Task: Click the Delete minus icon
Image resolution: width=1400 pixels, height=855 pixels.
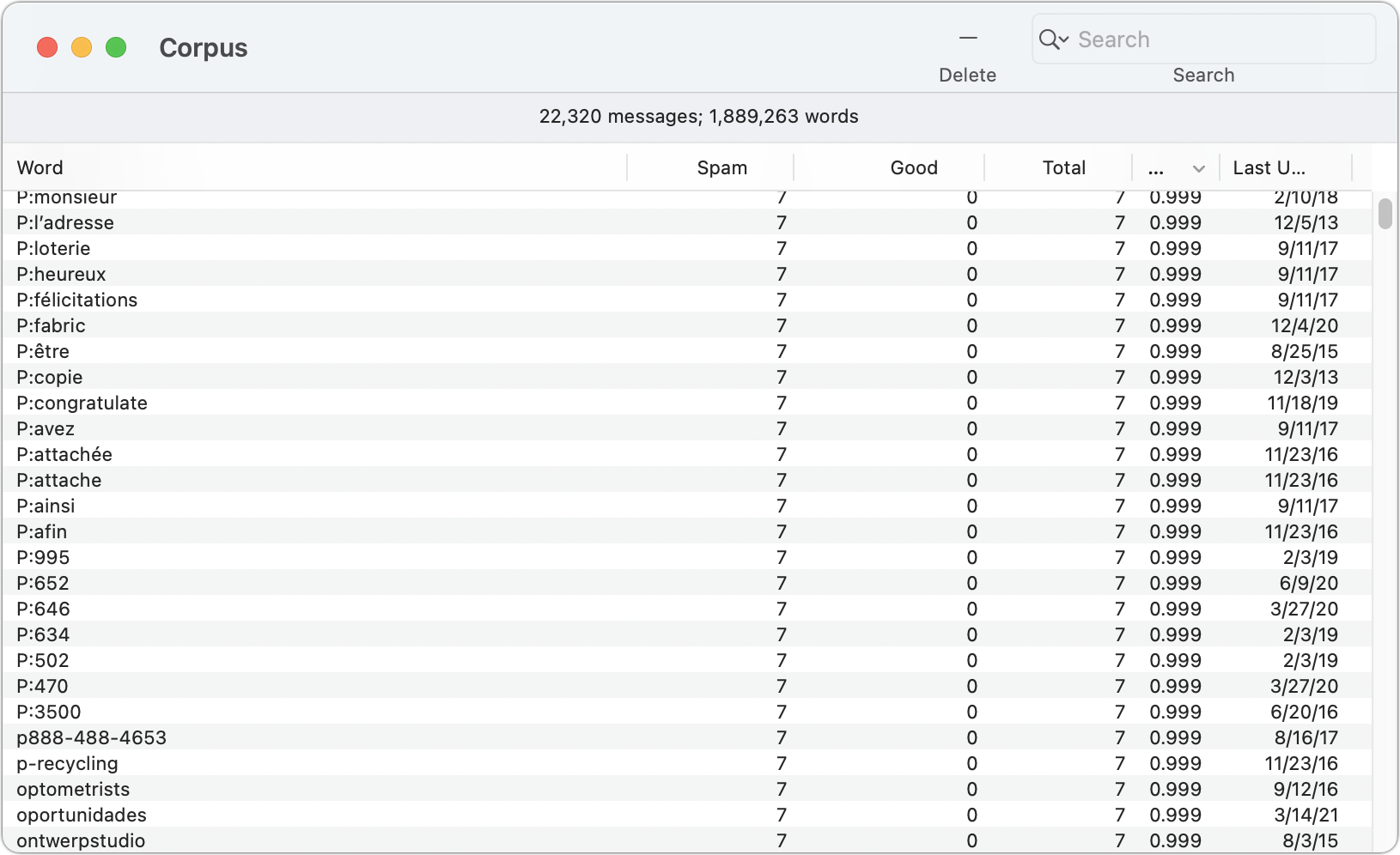Action: click(x=967, y=38)
